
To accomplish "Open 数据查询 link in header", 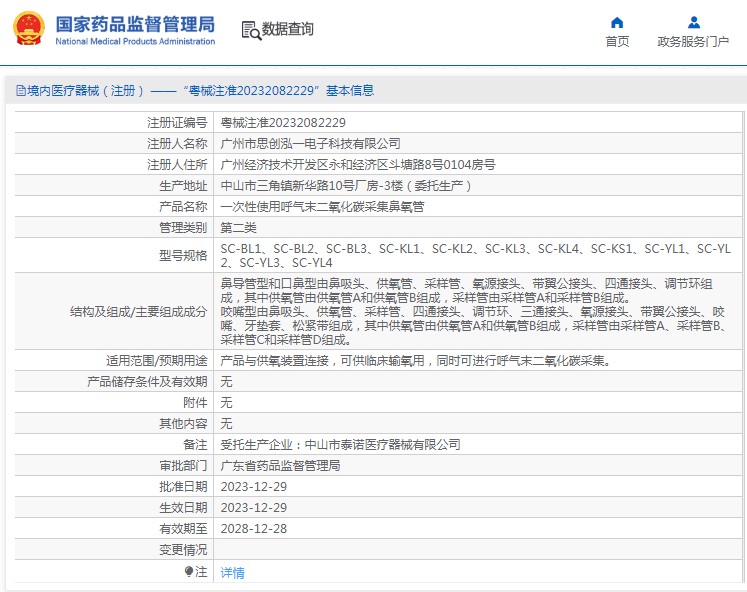I will coord(287,29).
